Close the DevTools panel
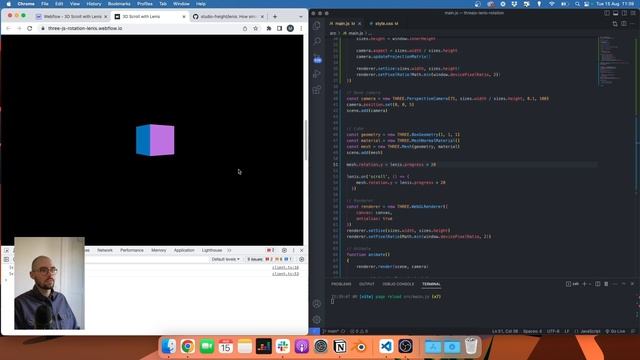The image size is (640, 360). tap(302, 250)
